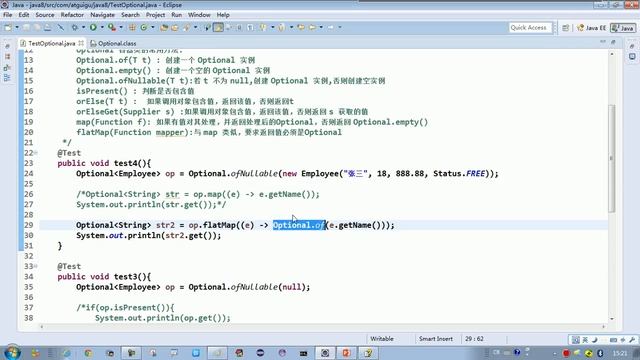The image size is (640, 360).
Task: Click the highlighted Optional.of text on line 29
Action: coord(299,225)
